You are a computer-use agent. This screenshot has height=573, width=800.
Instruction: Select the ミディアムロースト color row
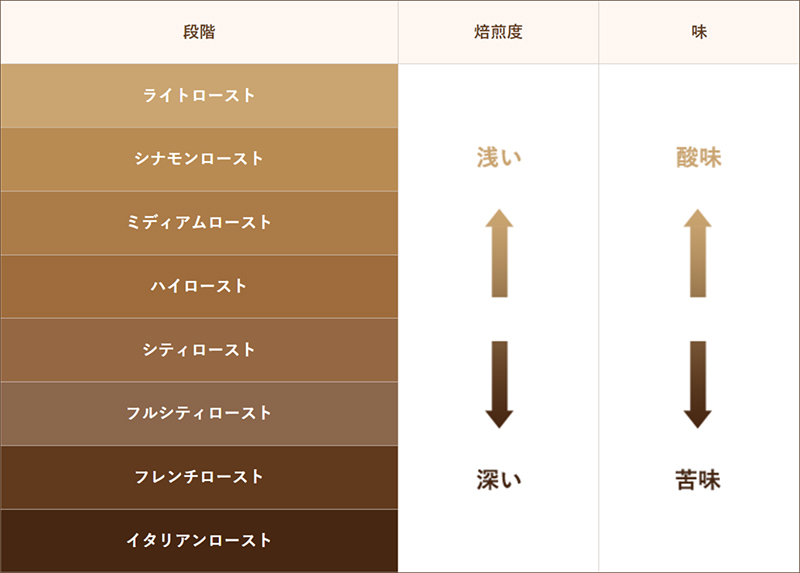point(199,223)
